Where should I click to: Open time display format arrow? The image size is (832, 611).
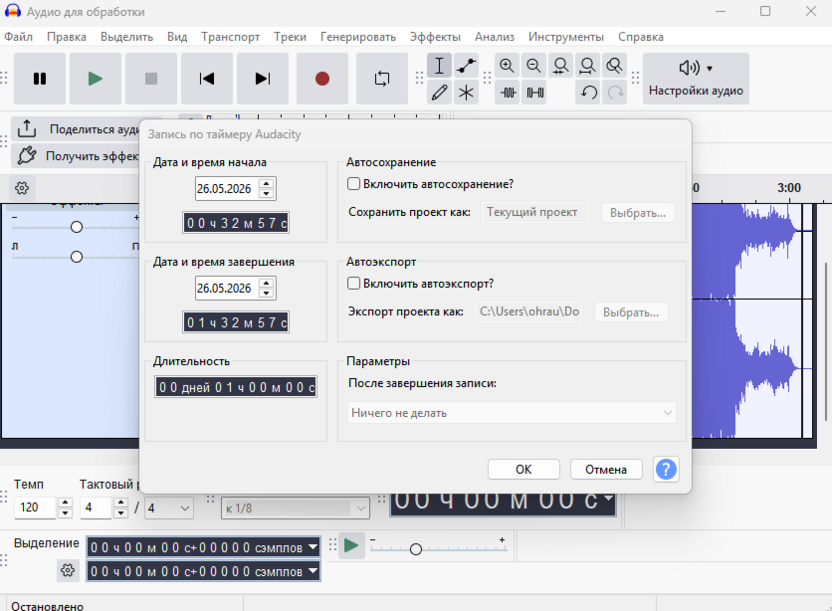point(608,498)
